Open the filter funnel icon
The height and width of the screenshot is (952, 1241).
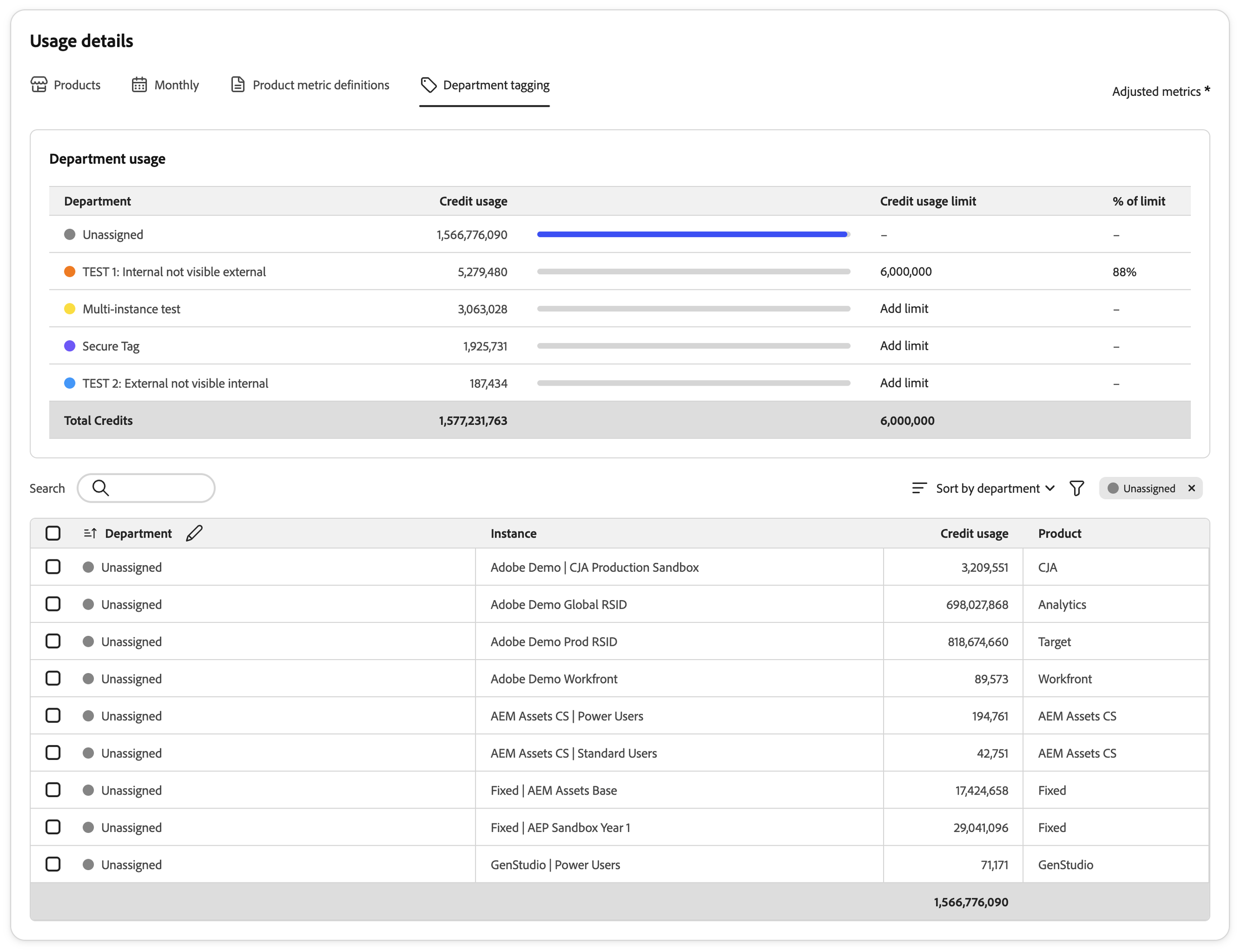(1077, 488)
